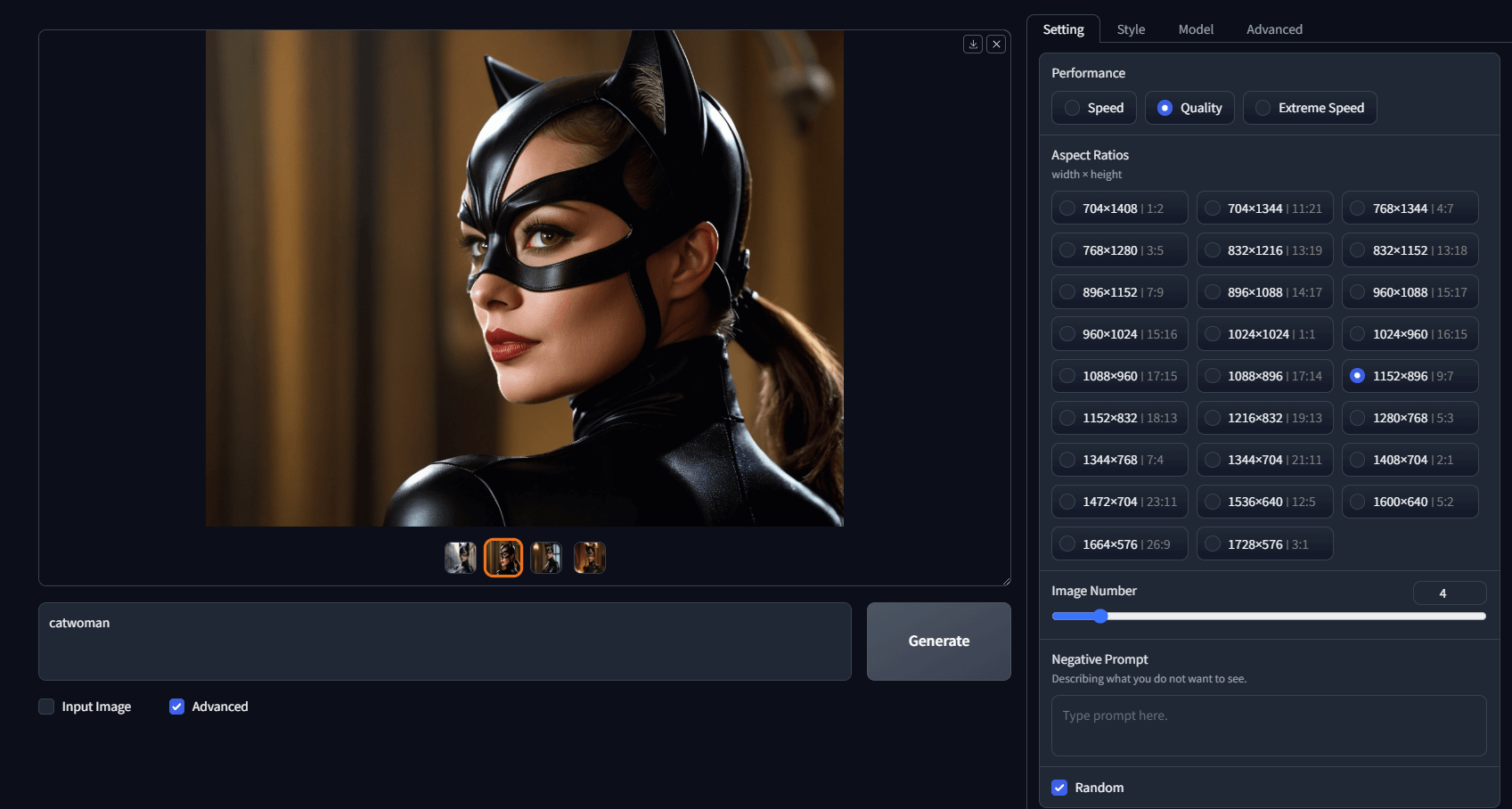Choose 1728×576 3:1 aspect ratio
The width and height of the screenshot is (1512, 809).
pyautogui.click(x=1265, y=543)
